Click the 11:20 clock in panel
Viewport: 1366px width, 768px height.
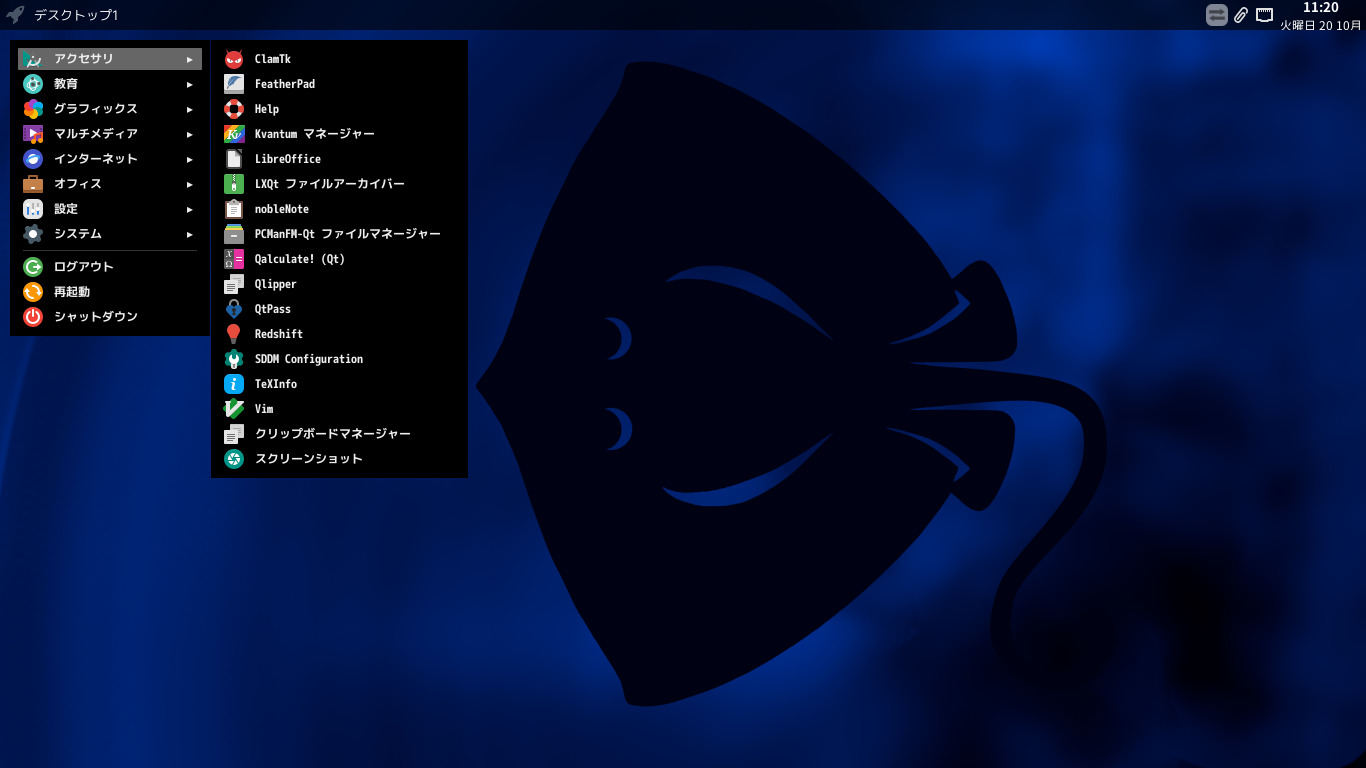[x=1321, y=8]
